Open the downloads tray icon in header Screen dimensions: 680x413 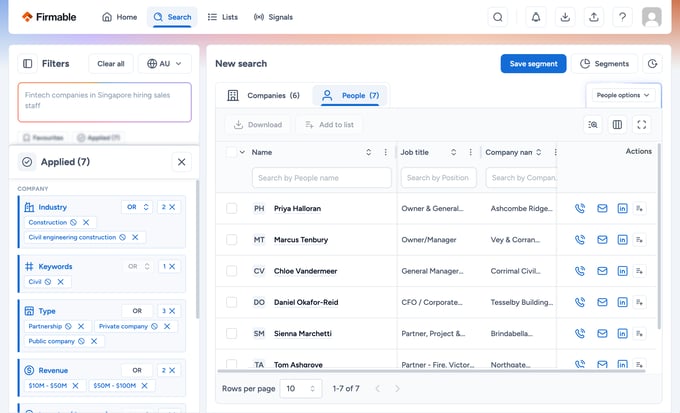coord(565,17)
